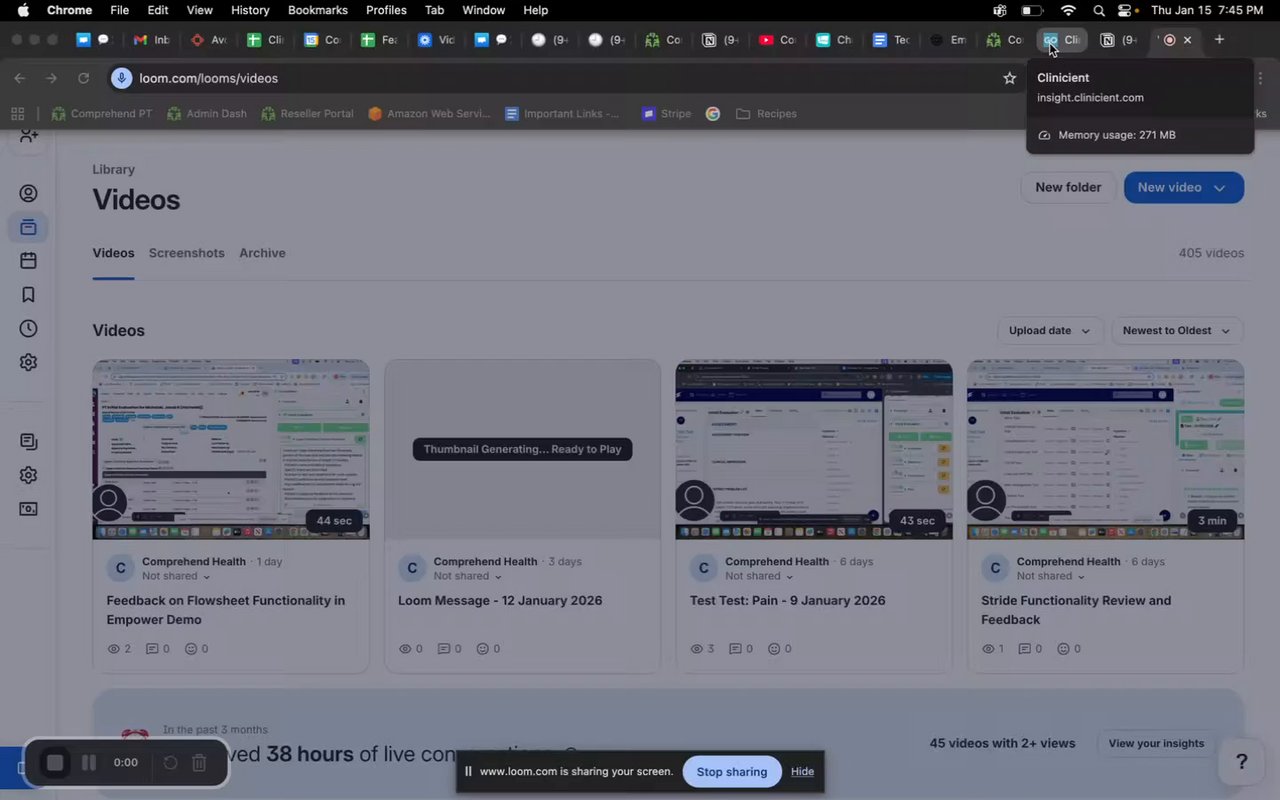The width and height of the screenshot is (1280, 800).
Task: Open the upper gear settings sidebar icon
Action: click(28, 362)
